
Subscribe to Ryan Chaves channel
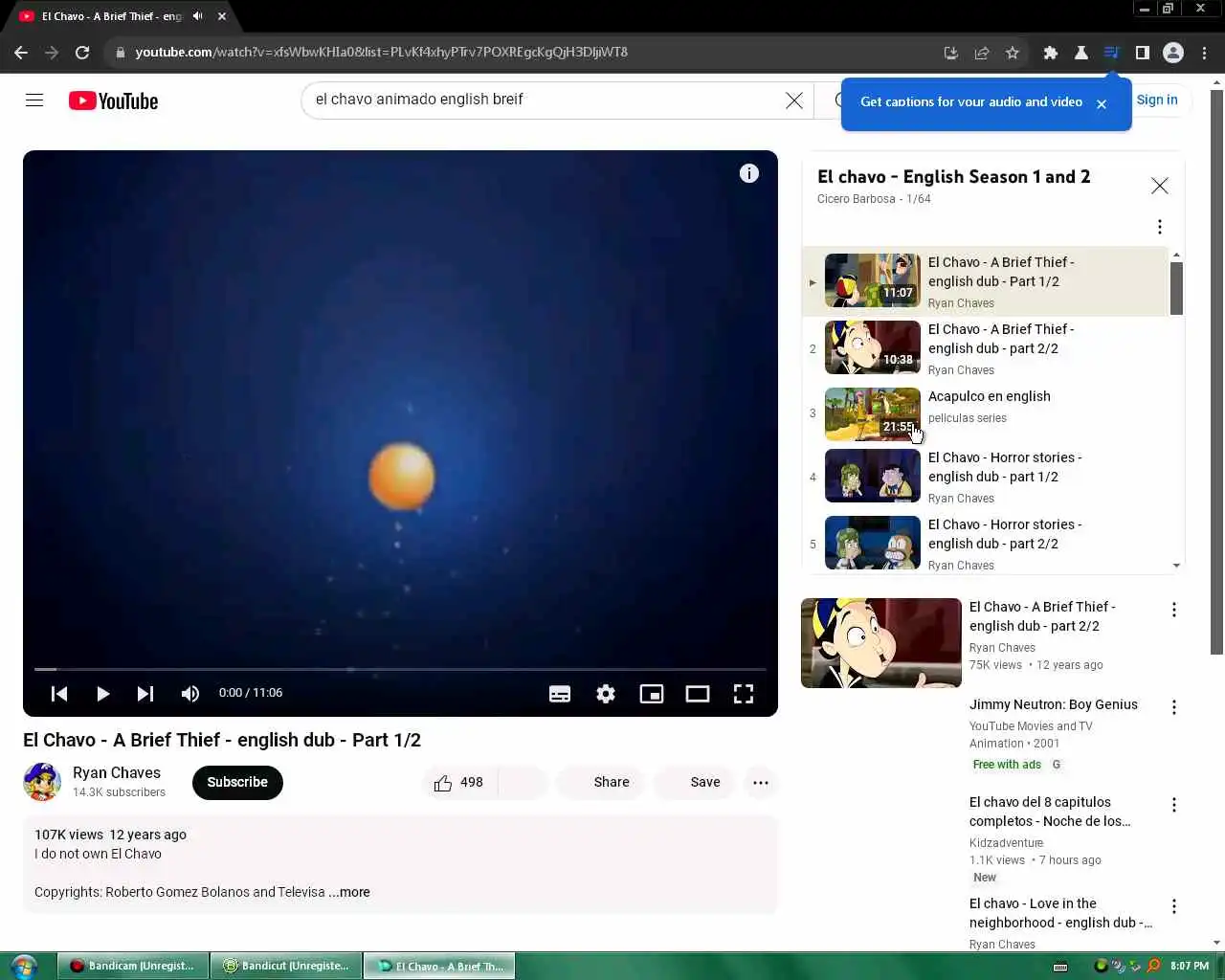pos(237,783)
